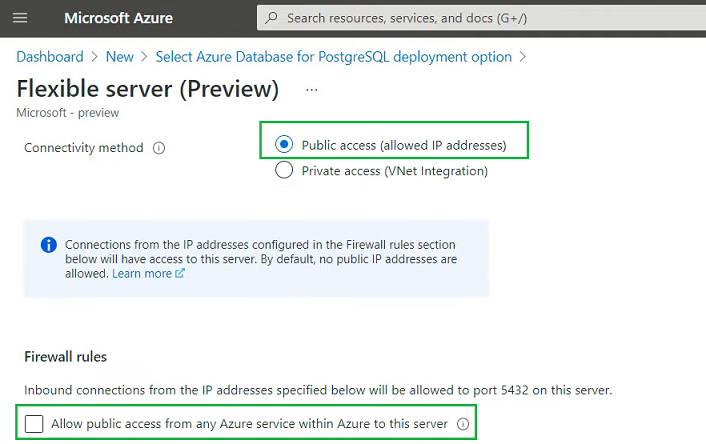Click external link icon after Learn more
The image size is (706, 444).
(x=180, y=273)
